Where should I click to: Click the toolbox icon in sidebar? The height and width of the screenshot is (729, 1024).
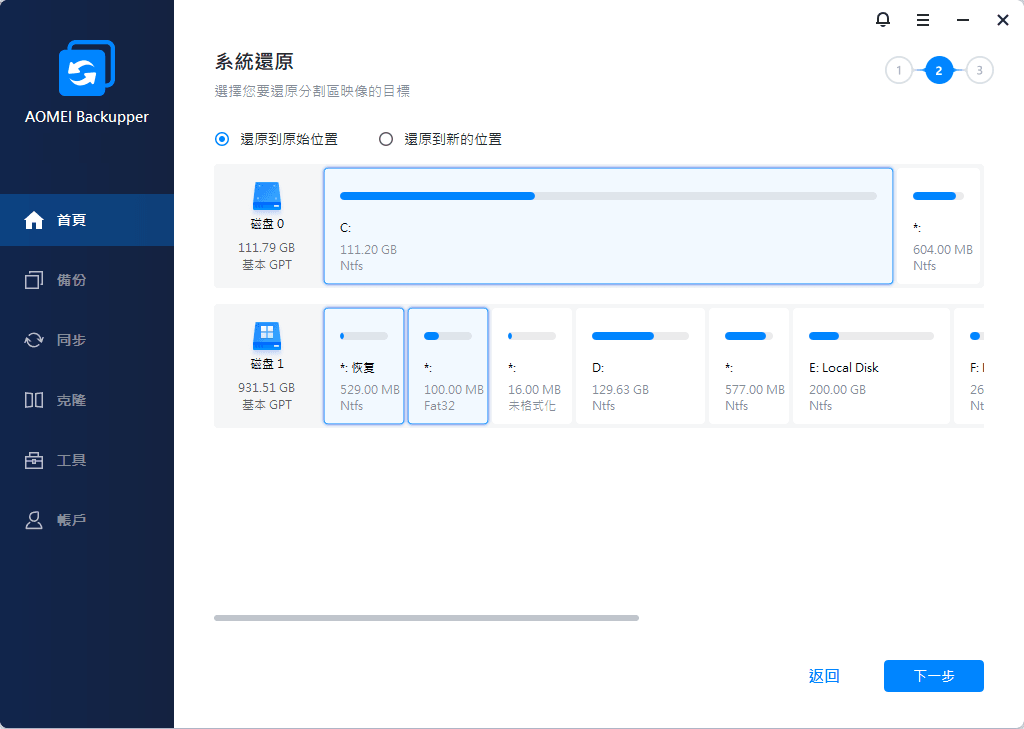click(34, 461)
